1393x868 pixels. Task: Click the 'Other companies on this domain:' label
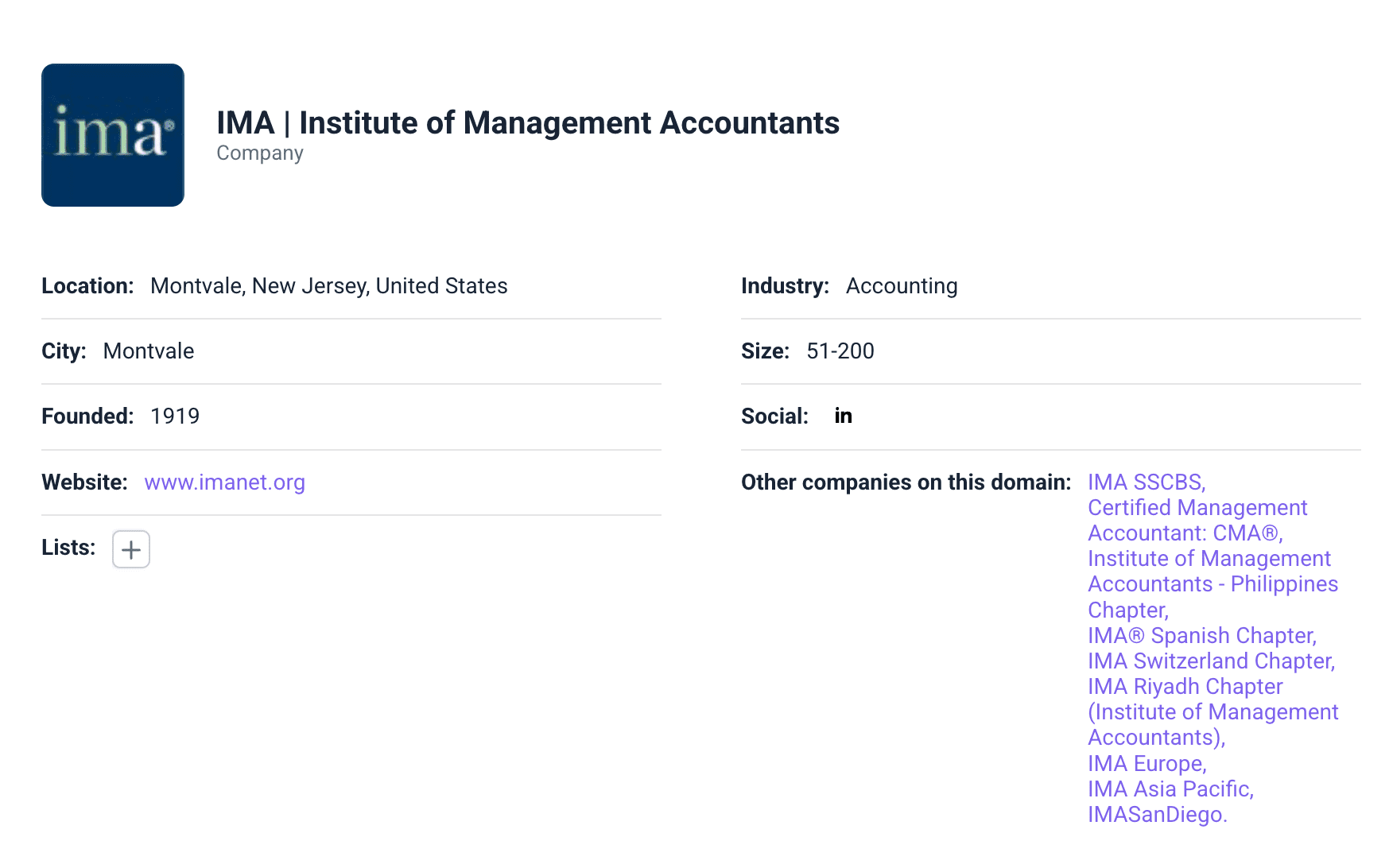pos(906,482)
